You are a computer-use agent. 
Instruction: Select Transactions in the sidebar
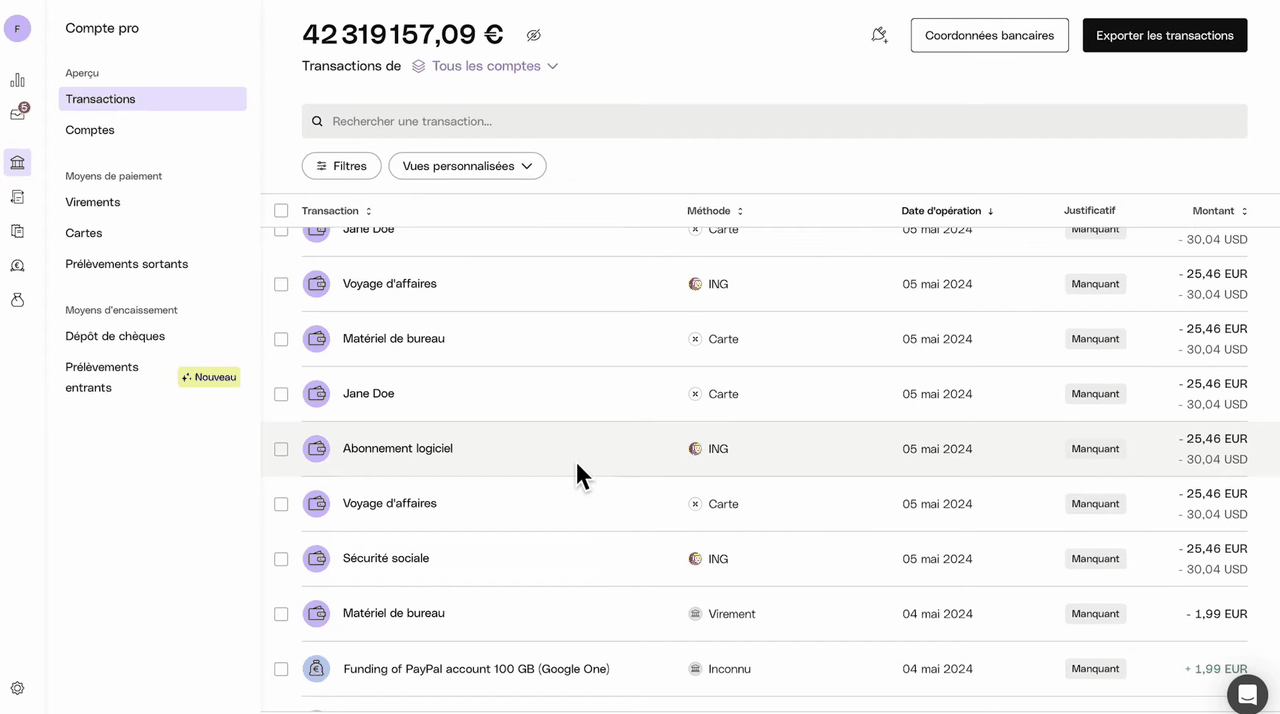(153, 99)
